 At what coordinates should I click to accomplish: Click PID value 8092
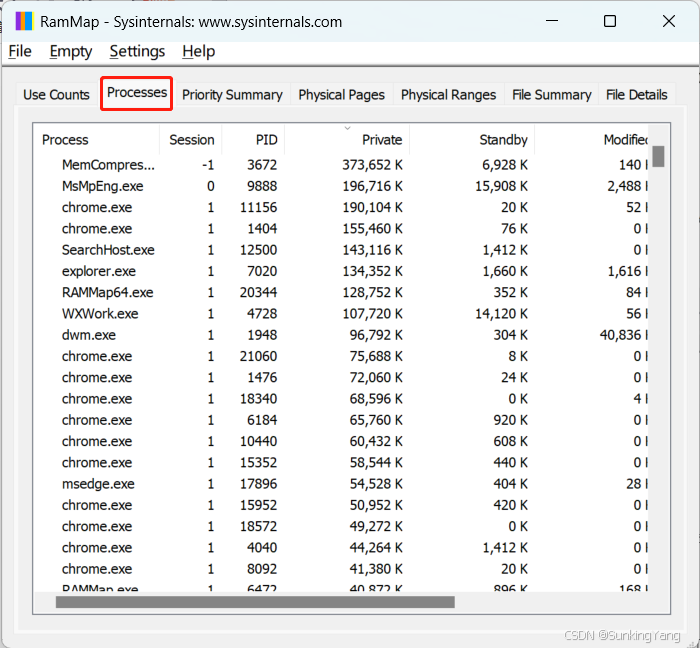pyautogui.click(x=262, y=569)
